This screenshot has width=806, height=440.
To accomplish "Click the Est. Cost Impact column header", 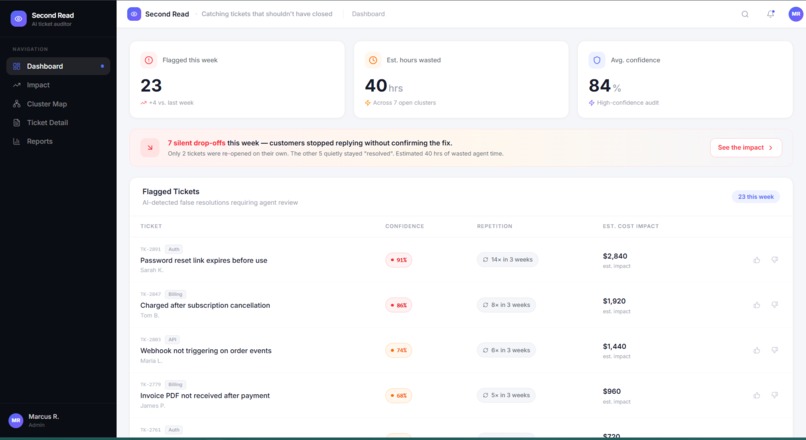I will 631,226.
